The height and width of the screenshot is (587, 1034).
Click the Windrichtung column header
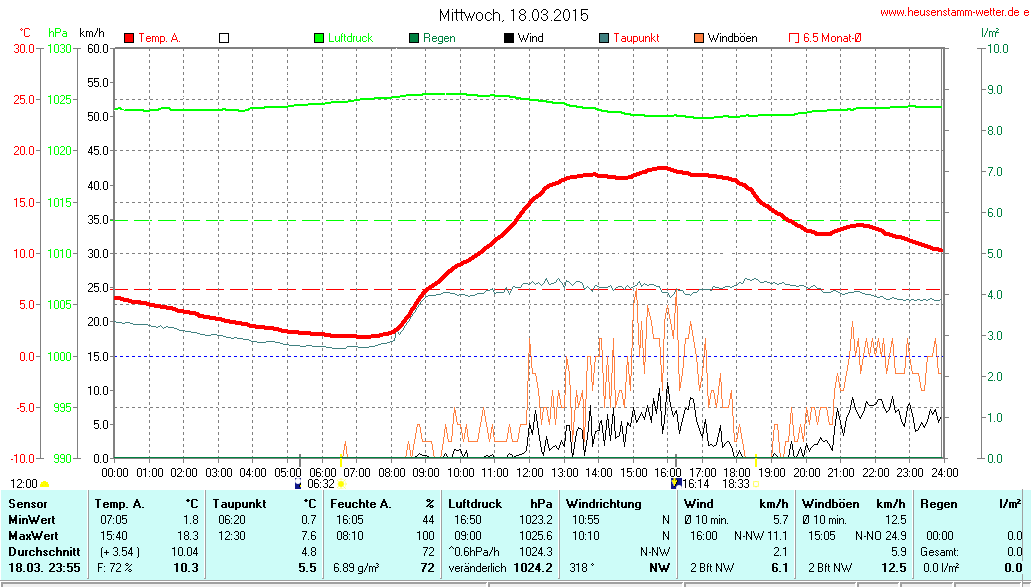615,503
